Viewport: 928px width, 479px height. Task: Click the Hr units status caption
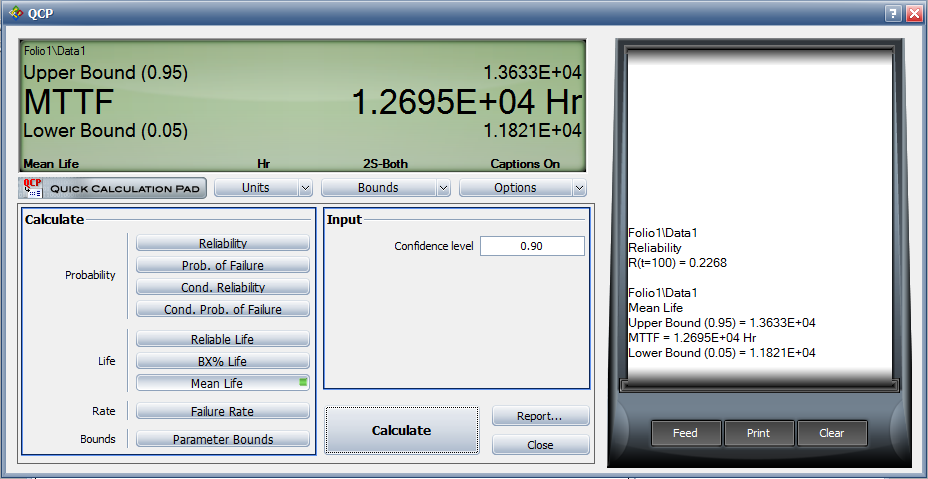[263, 164]
